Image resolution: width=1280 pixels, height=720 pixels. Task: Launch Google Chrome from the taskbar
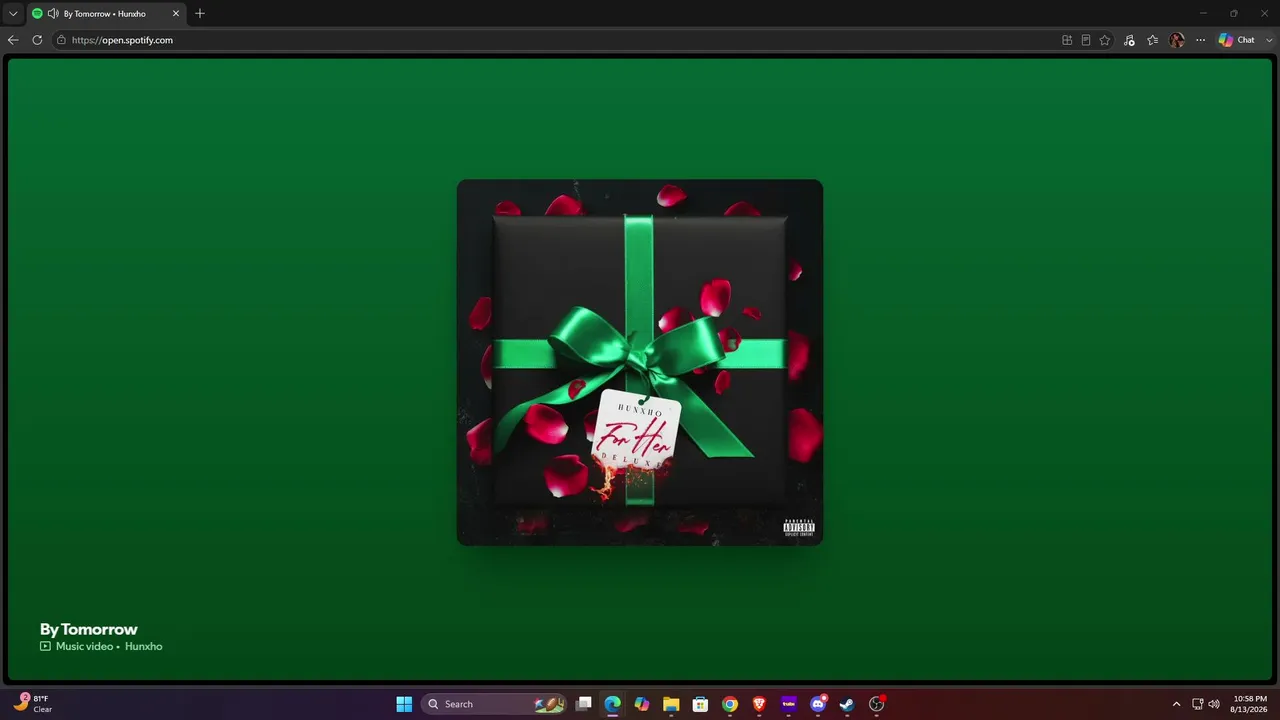point(730,704)
